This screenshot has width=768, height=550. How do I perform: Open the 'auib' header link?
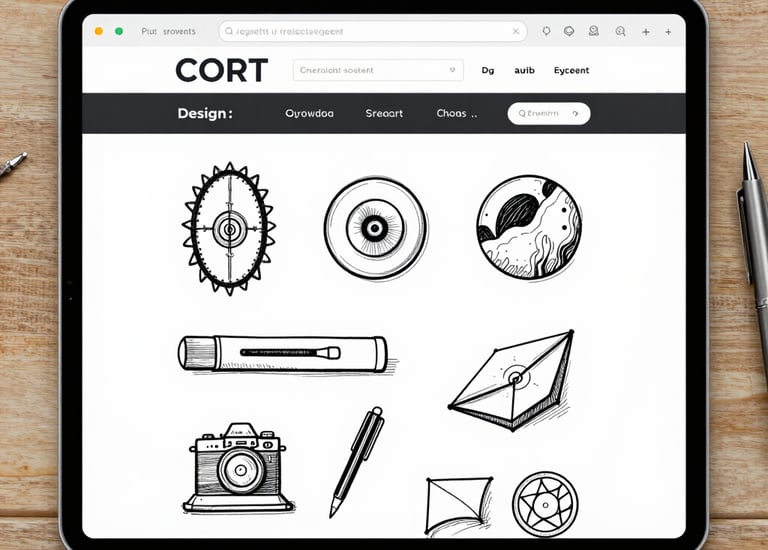click(524, 71)
